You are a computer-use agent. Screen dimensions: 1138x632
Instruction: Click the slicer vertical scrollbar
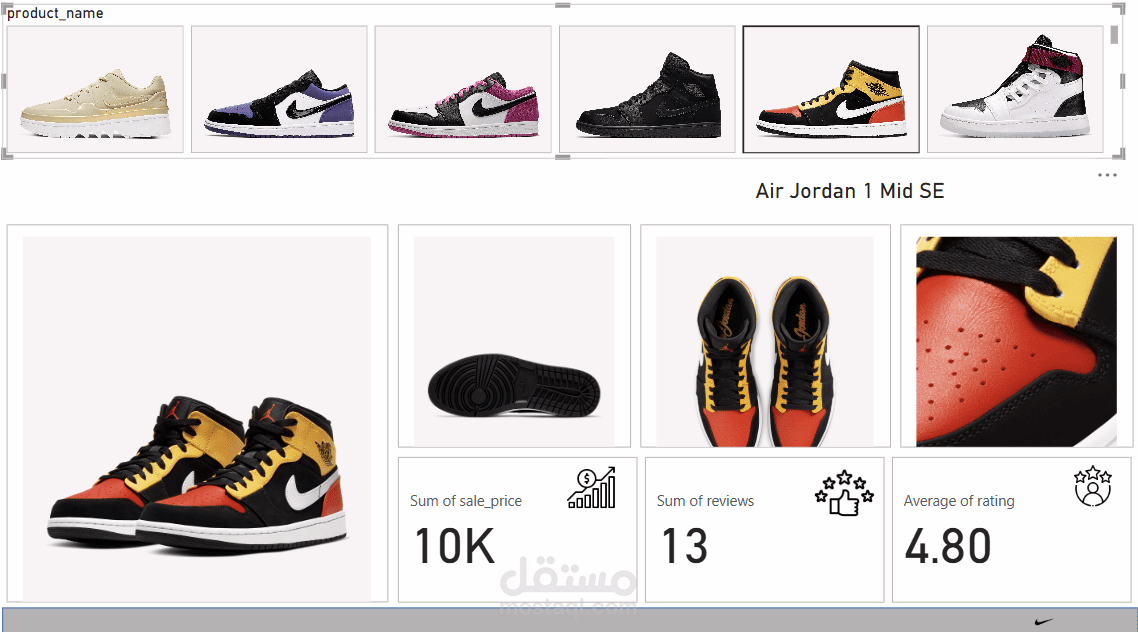click(x=1114, y=35)
